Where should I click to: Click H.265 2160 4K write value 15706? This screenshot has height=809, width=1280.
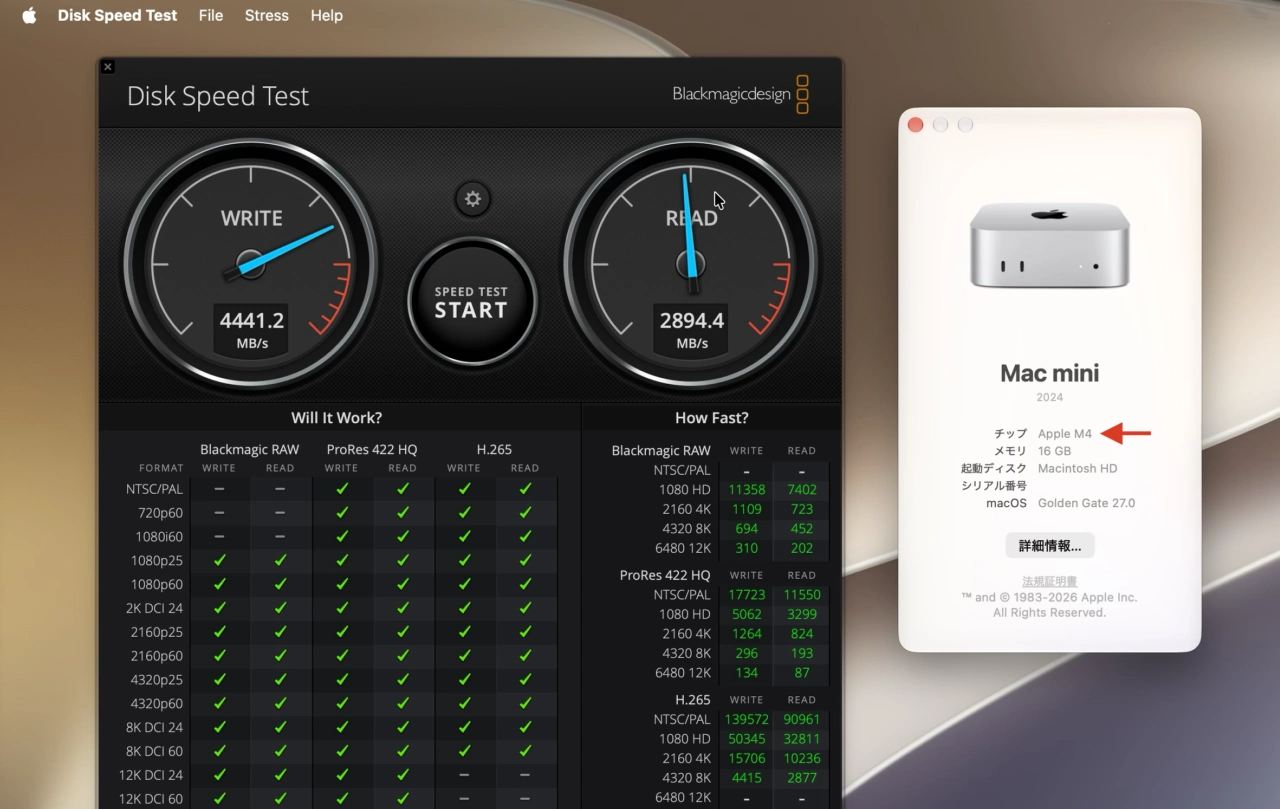(x=746, y=758)
